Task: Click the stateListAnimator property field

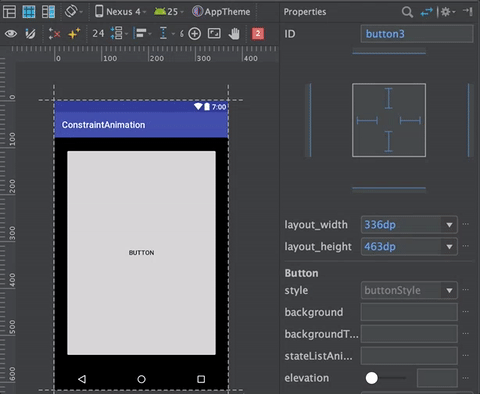Action: point(409,356)
